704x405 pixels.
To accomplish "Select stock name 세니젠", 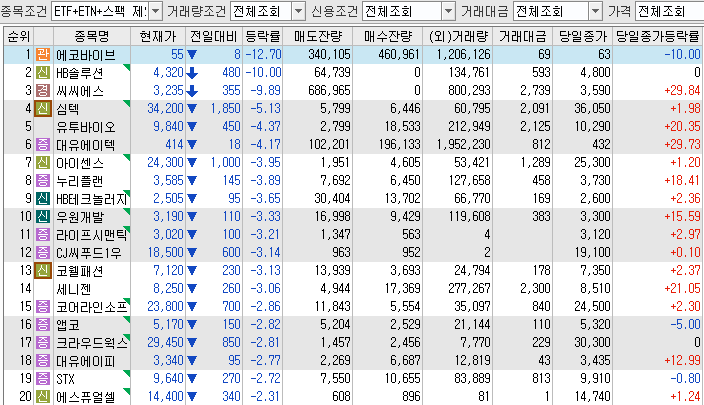I will pos(74,289).
